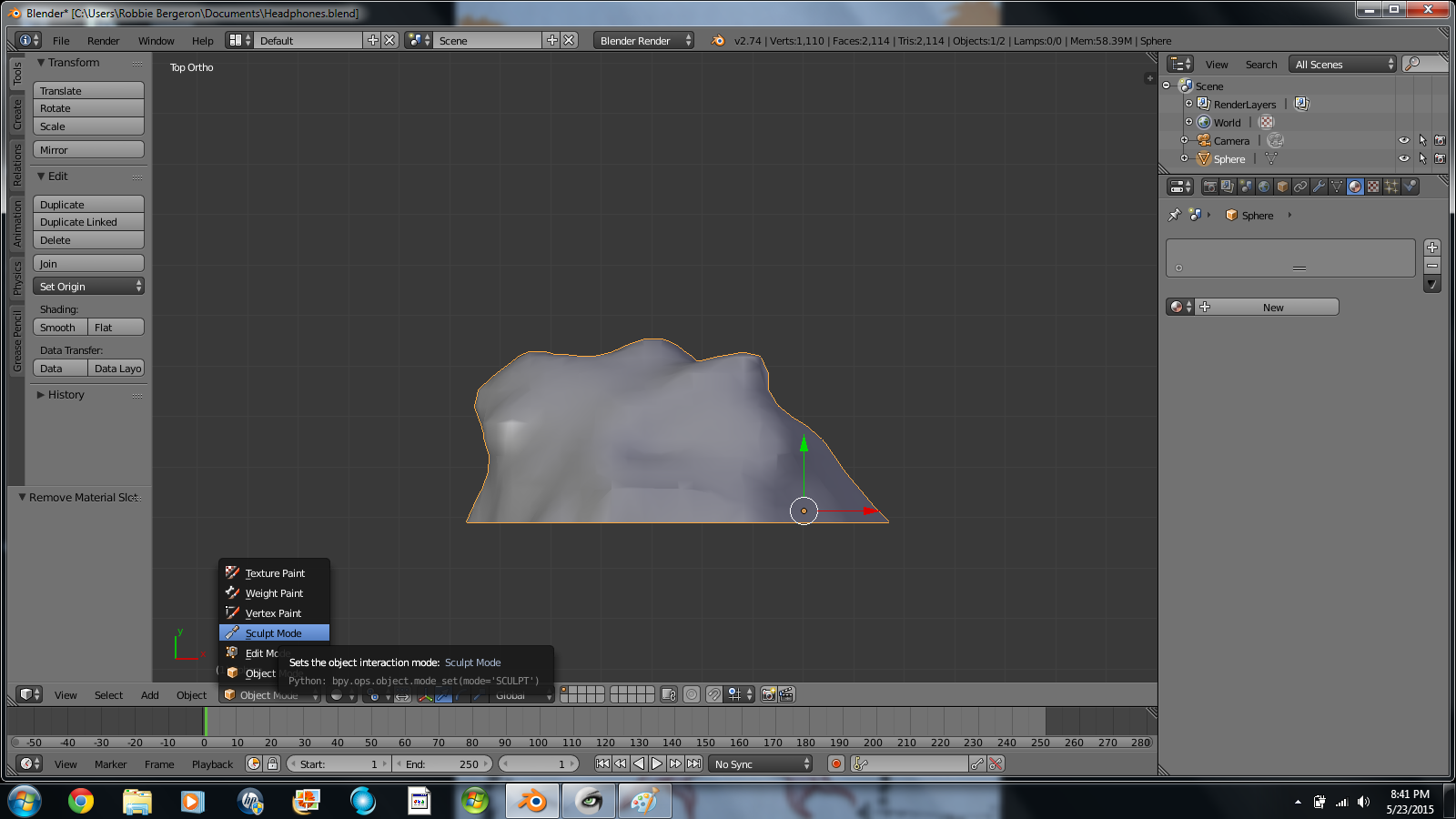The height and width of the screenshot is (819, 1456).
Task: Click the Mirror button
Action: 89,150
